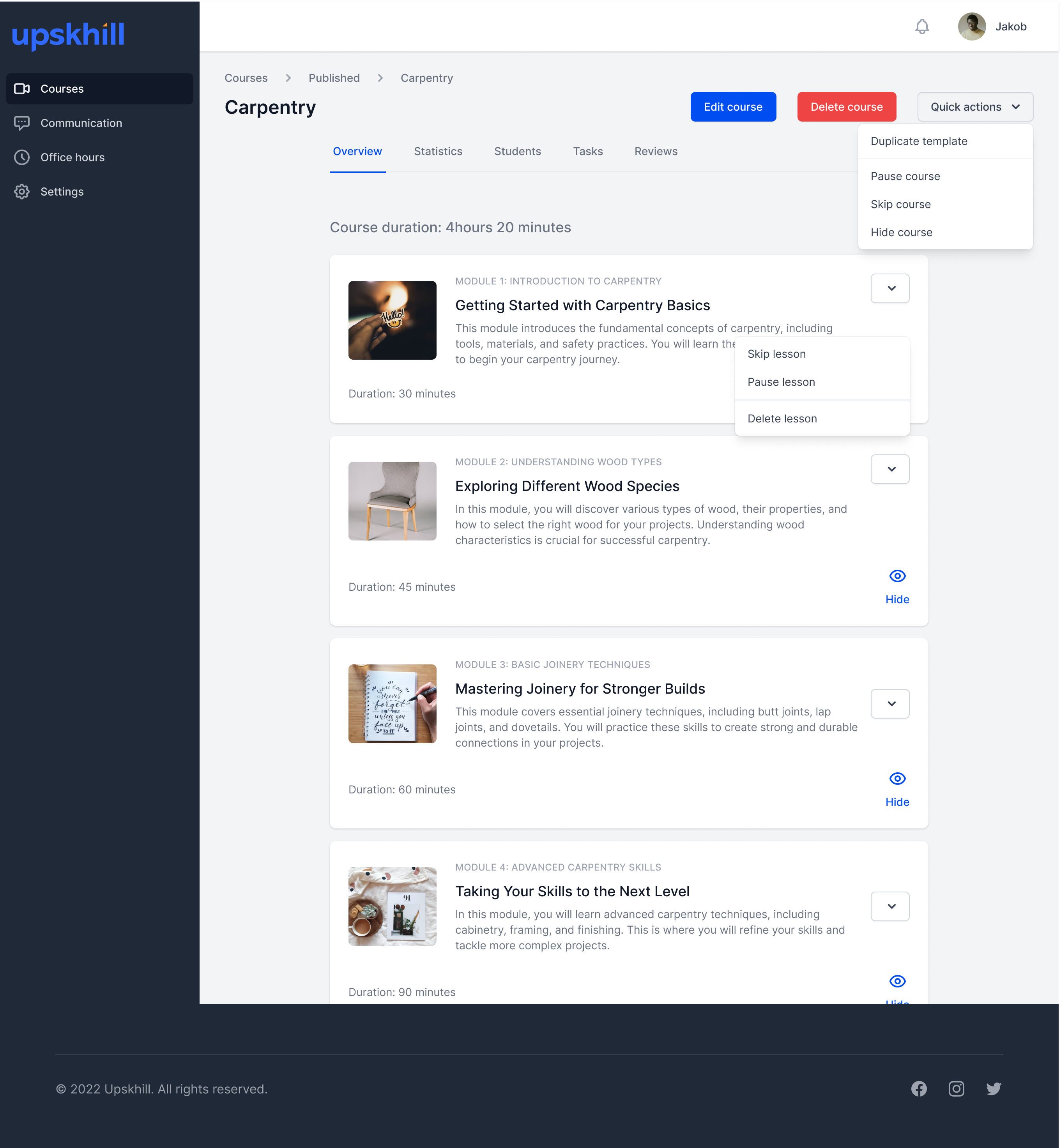This screenshot has height=1148, width=1061.
Task: Click the notification bell icon
Action: click(x=921, y=27)
